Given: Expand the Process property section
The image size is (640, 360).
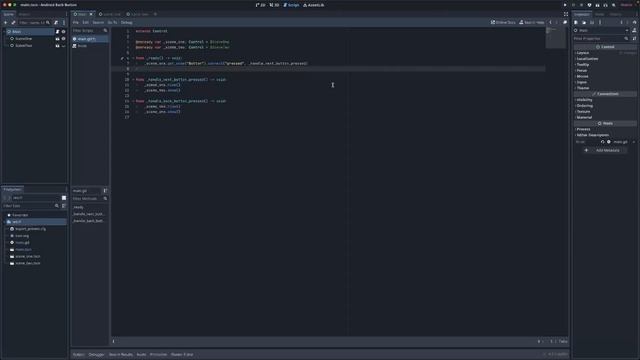Looking at the screenshot, I should pyautogui.click(x=583, y=129).
